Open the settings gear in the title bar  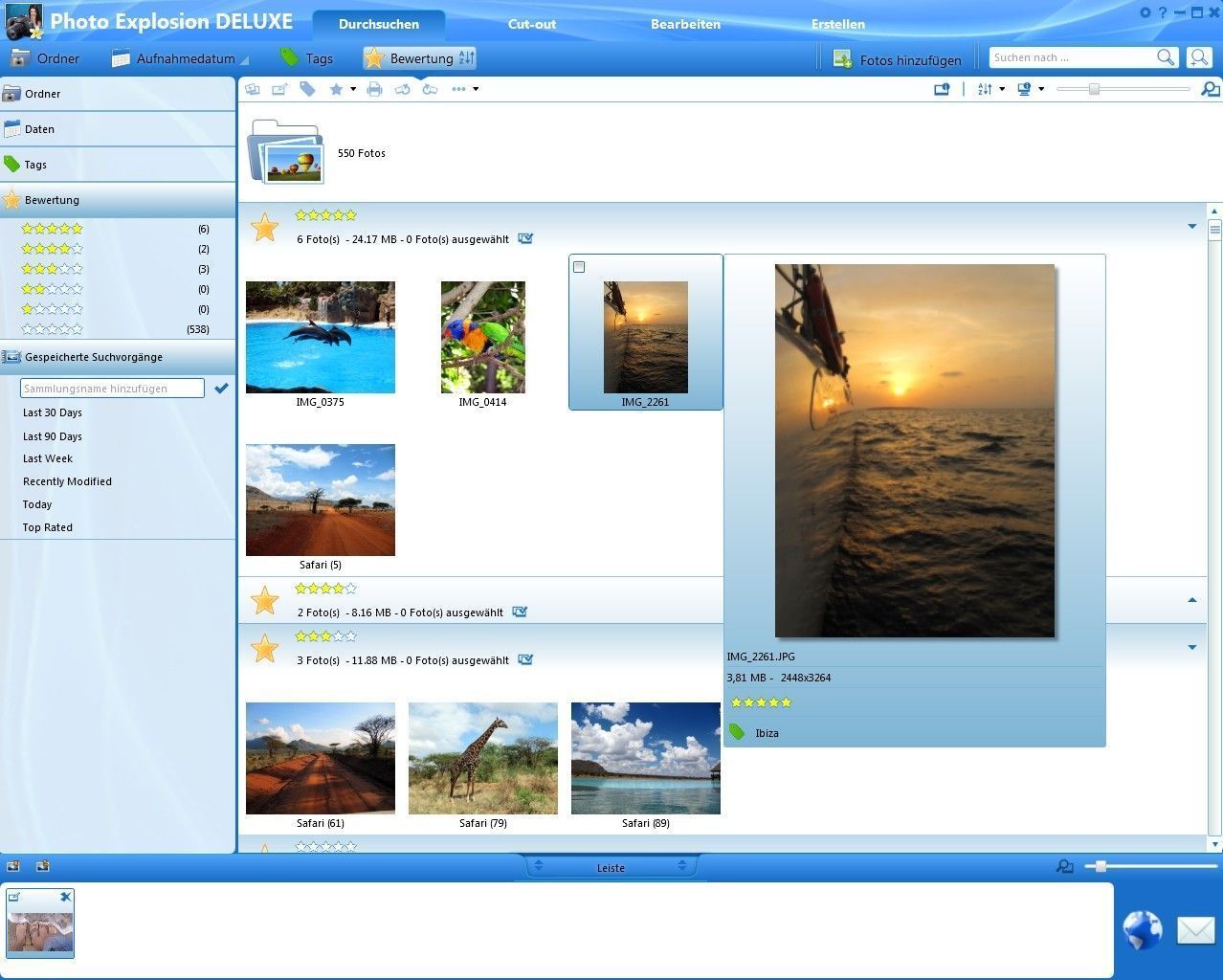tap(1145, 12)
